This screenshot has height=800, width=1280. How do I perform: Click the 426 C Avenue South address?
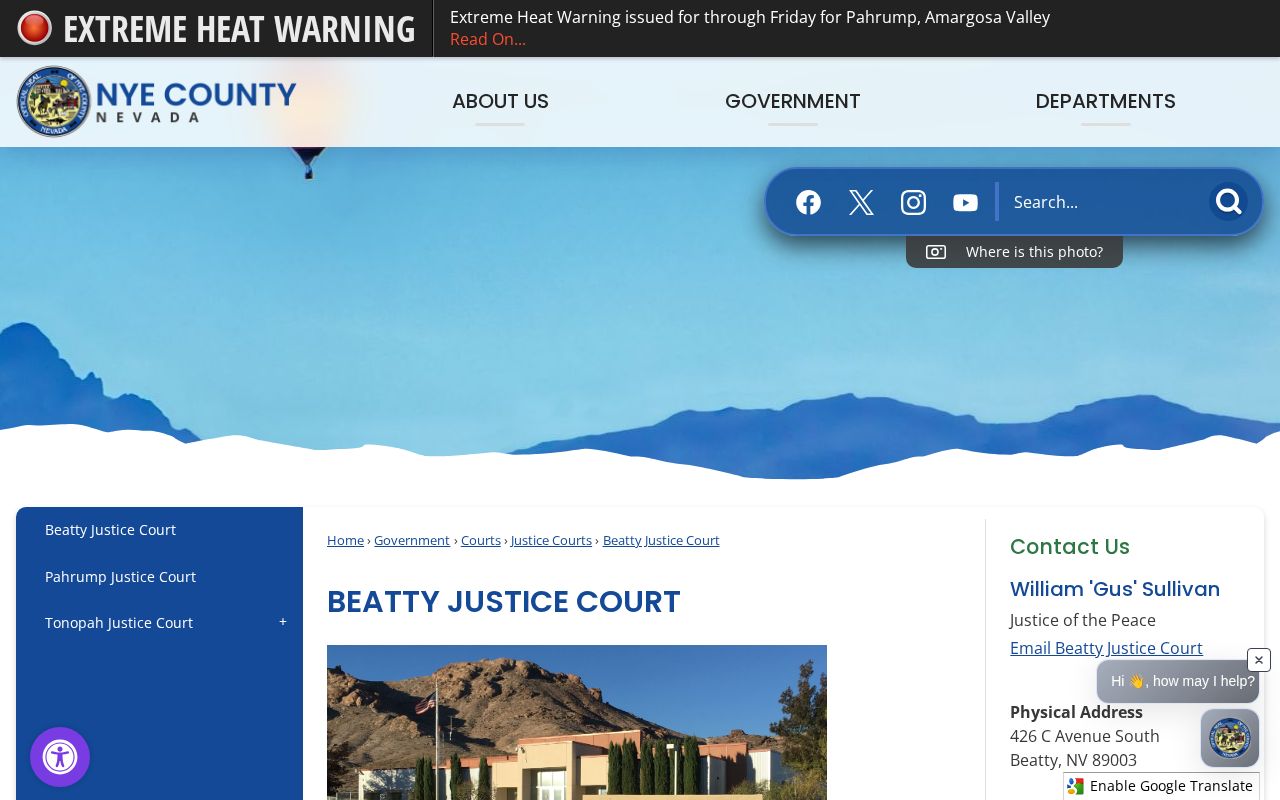(1085, 736)
